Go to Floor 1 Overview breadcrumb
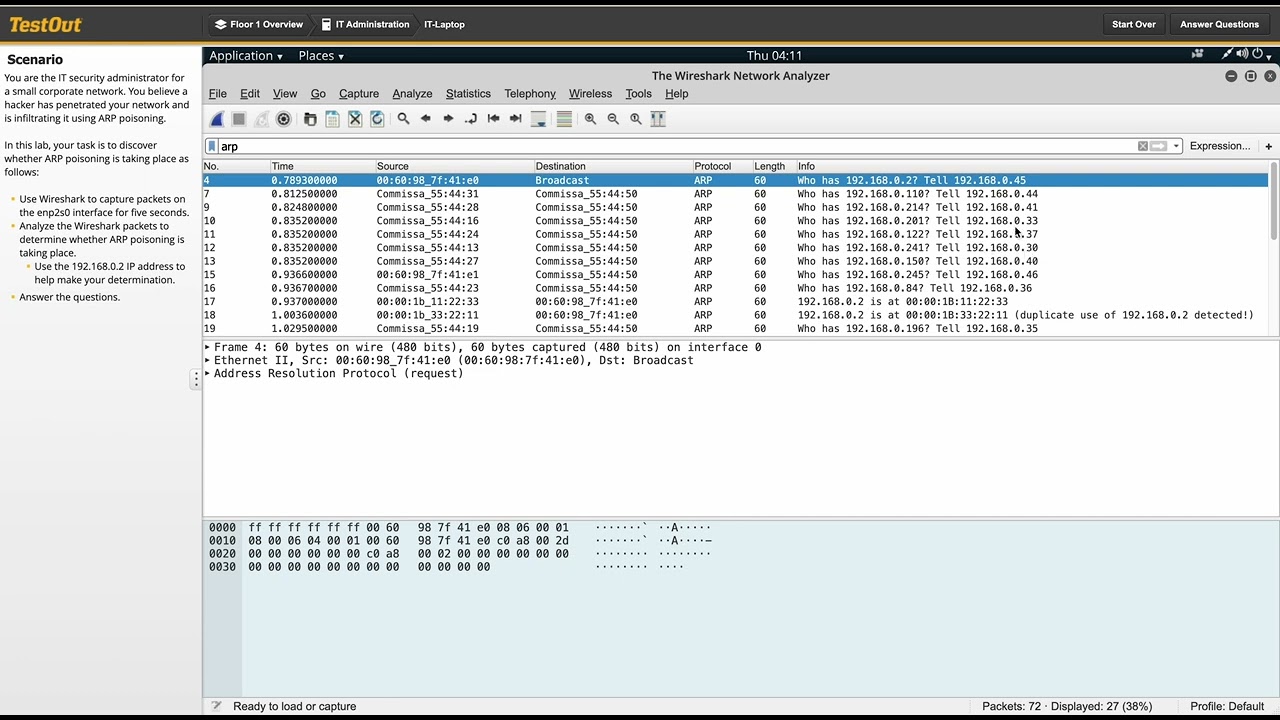 coord(259,24)
